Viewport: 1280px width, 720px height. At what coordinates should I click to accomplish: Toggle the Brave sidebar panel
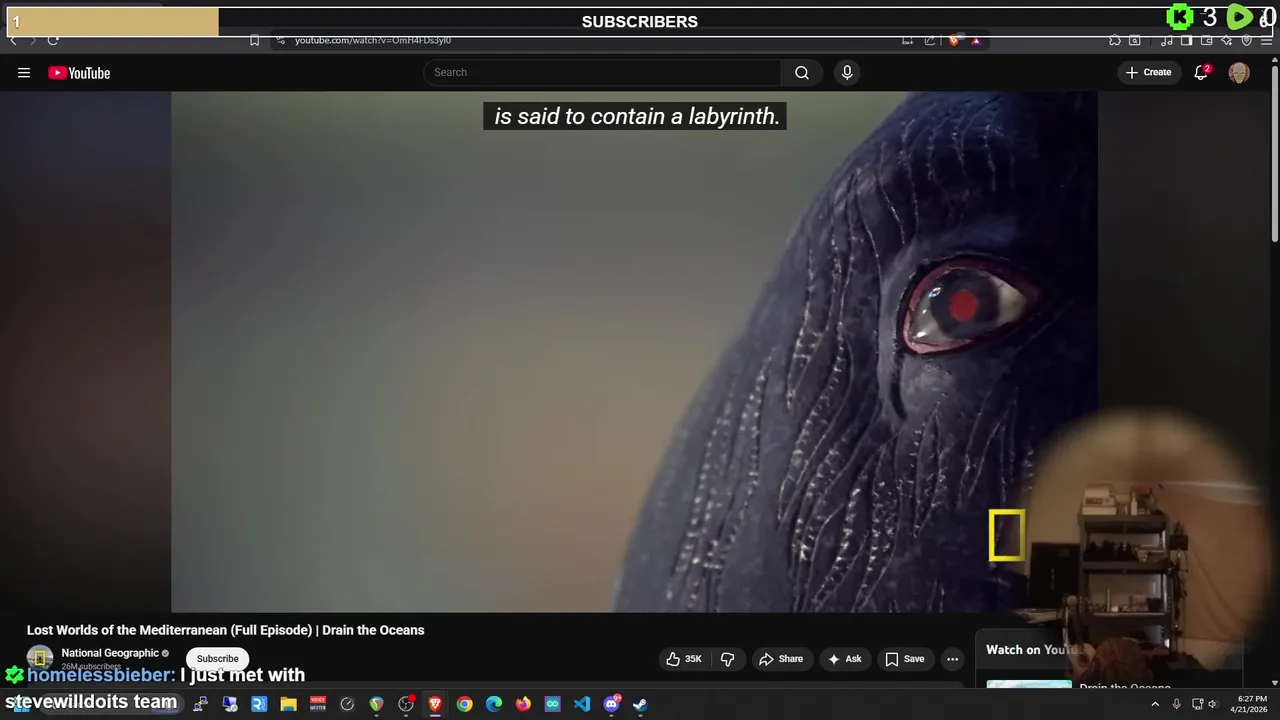point(1186,40)
